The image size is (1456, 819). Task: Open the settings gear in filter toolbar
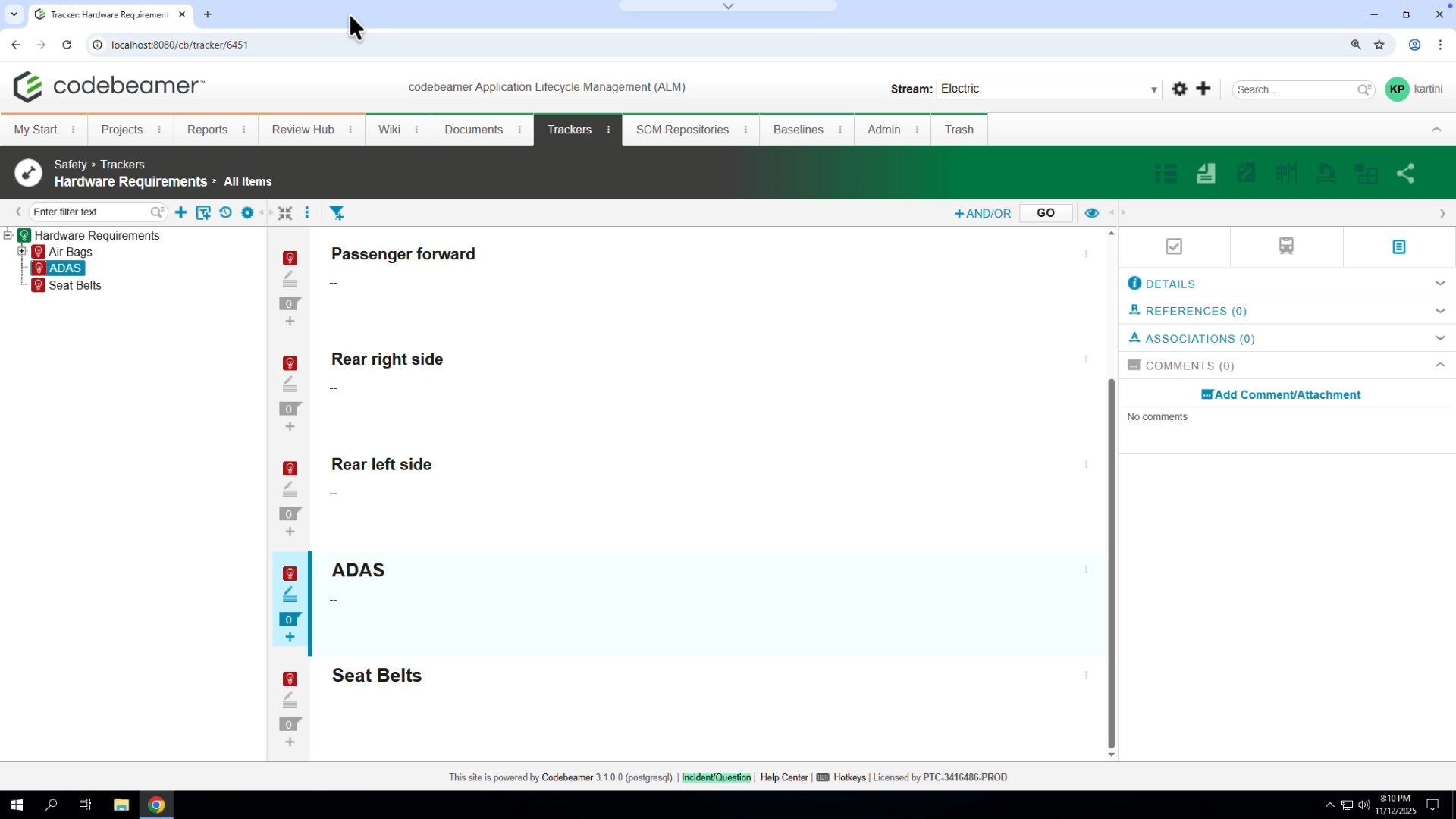coord(247,213)
